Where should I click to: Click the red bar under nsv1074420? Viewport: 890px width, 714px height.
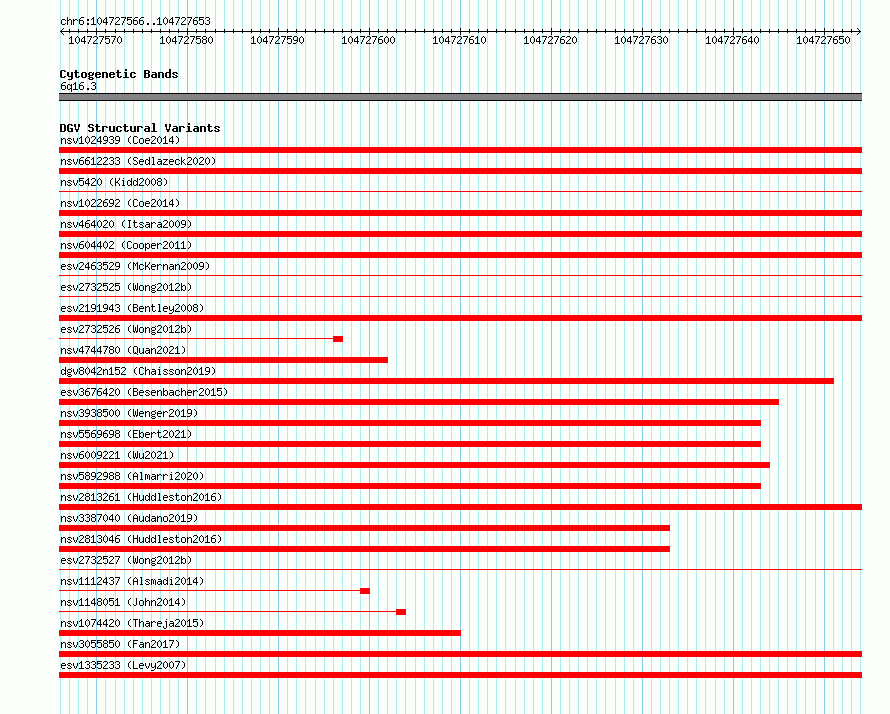[x=260, y=633]
